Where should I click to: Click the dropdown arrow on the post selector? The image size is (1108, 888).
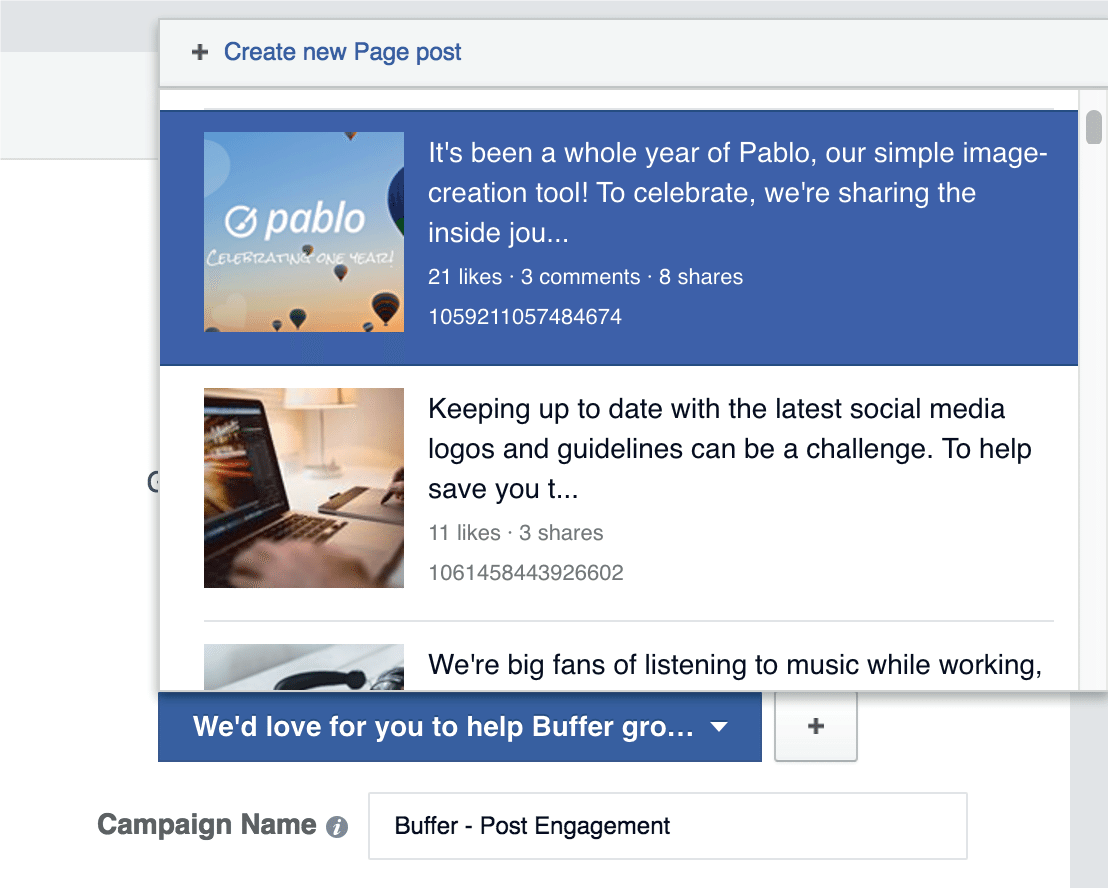(718, 728)
